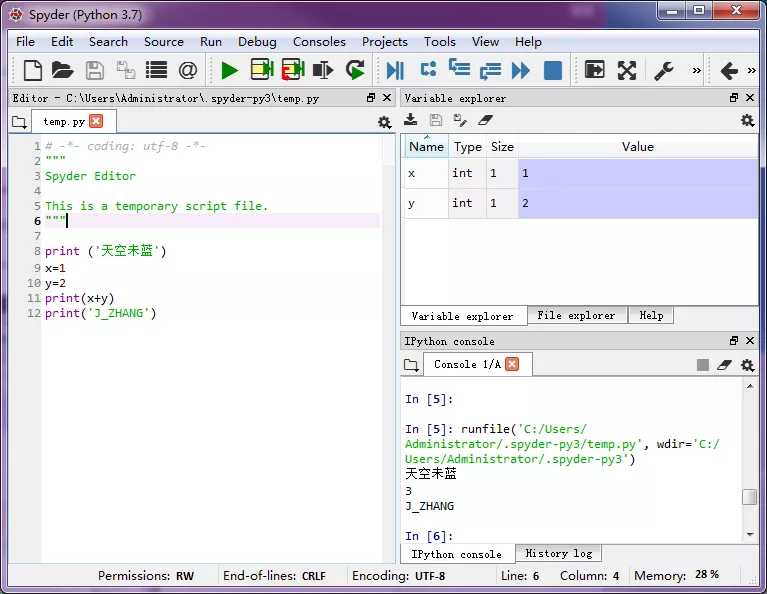Select value cell of variable x
The width and height of the screenshot is (767, 594).
[638, 173]
